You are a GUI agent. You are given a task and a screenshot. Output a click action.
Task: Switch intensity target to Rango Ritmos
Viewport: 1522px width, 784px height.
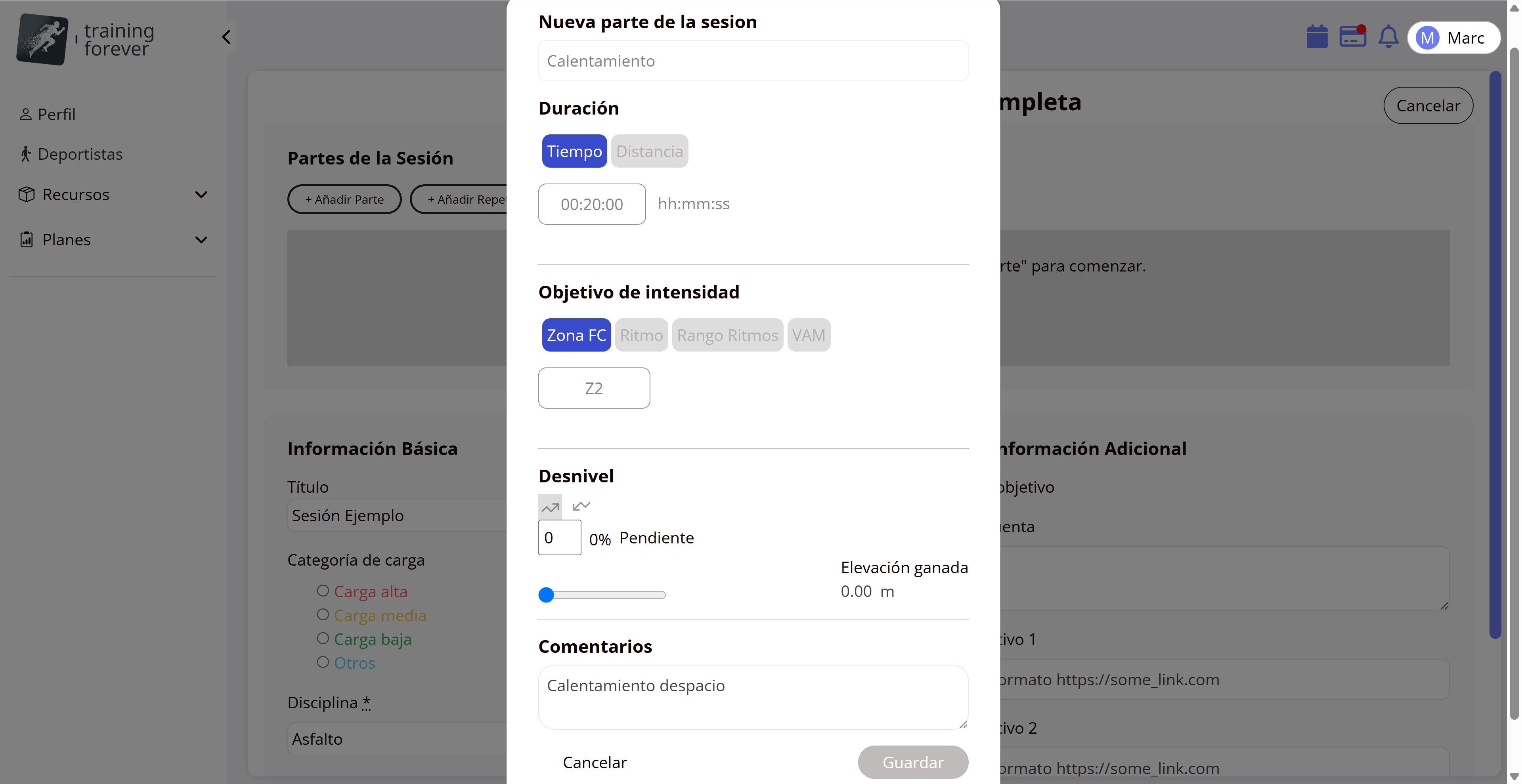tap(727, 335)
